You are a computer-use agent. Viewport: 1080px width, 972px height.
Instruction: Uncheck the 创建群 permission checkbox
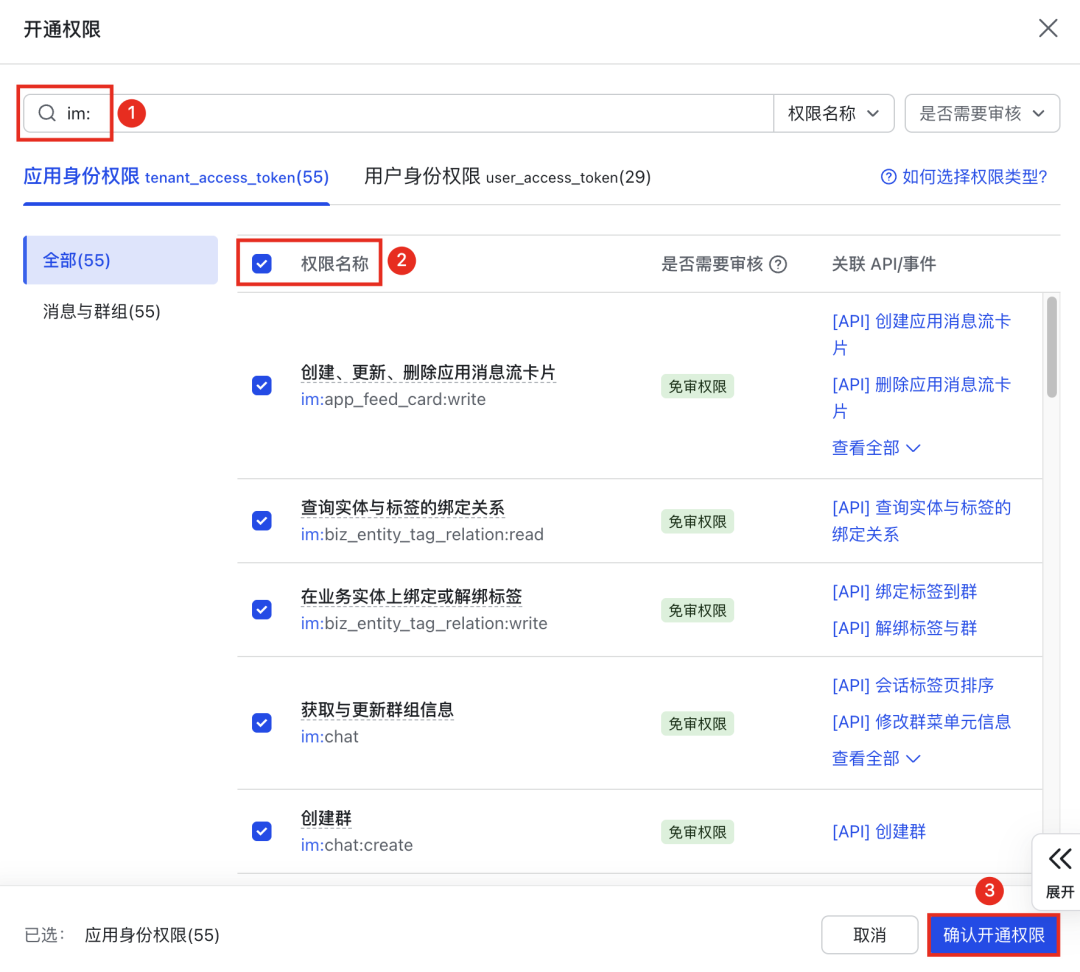tap(261, 831)
